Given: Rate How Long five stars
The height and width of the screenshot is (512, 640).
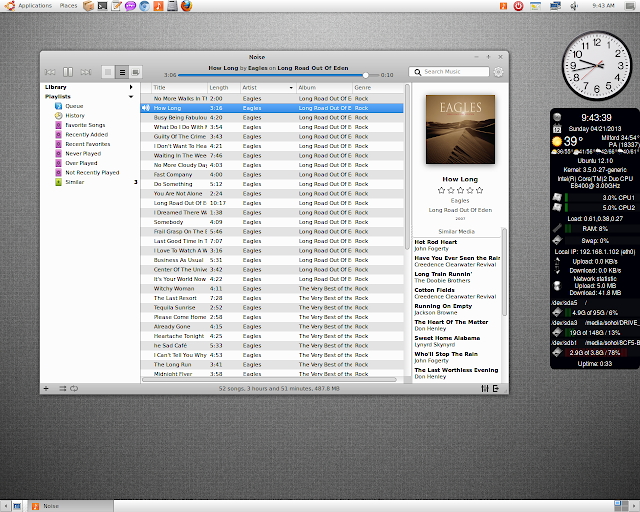Looking at the screenshot, I should 480,190.
